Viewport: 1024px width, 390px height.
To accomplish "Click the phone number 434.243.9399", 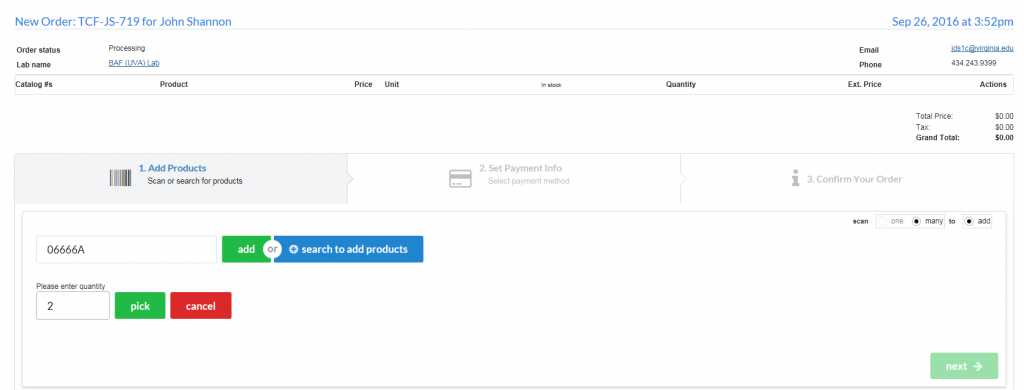I will (973, 63).
